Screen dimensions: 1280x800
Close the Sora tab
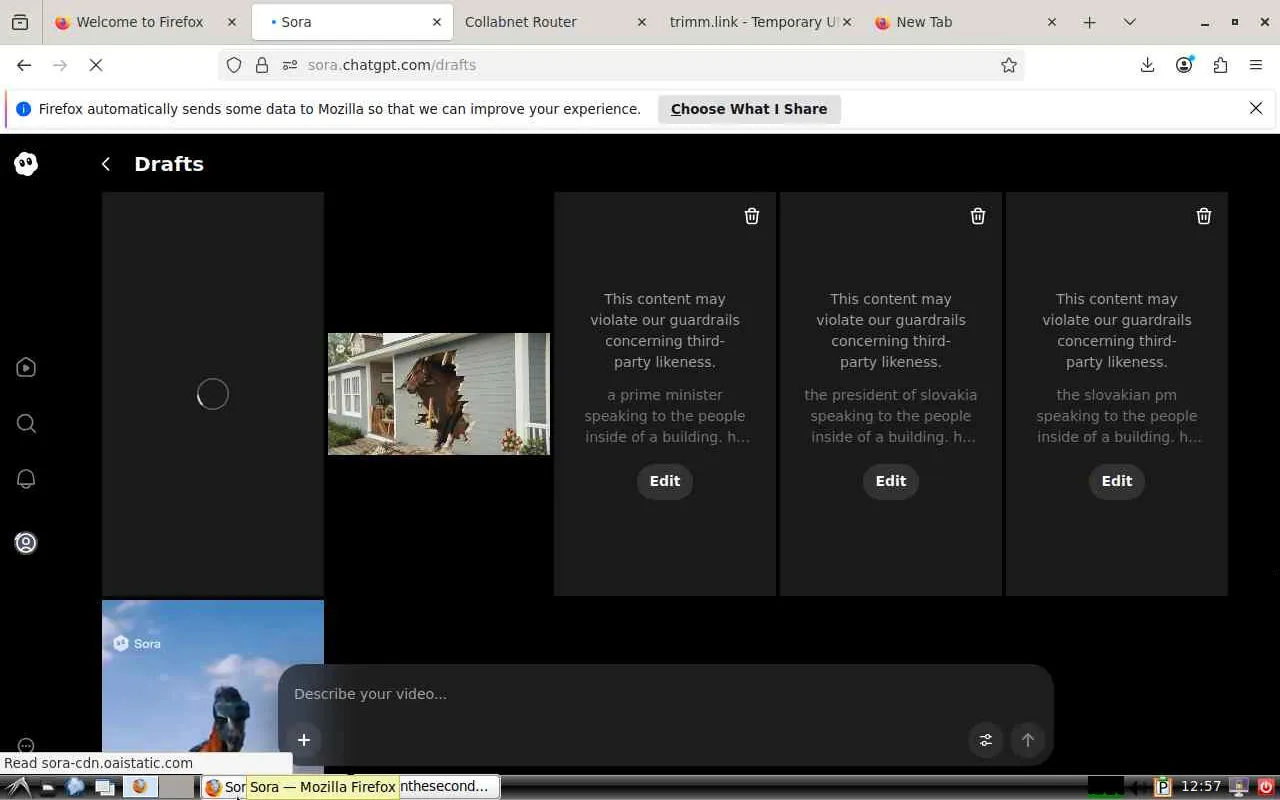[436, 22]
